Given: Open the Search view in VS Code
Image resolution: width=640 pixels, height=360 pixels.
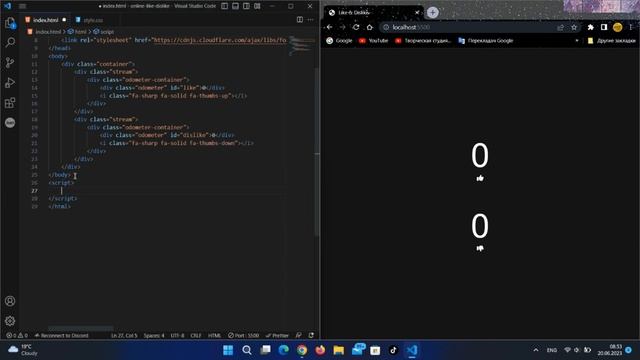Looking at the screenshot, I should [10, 42].
